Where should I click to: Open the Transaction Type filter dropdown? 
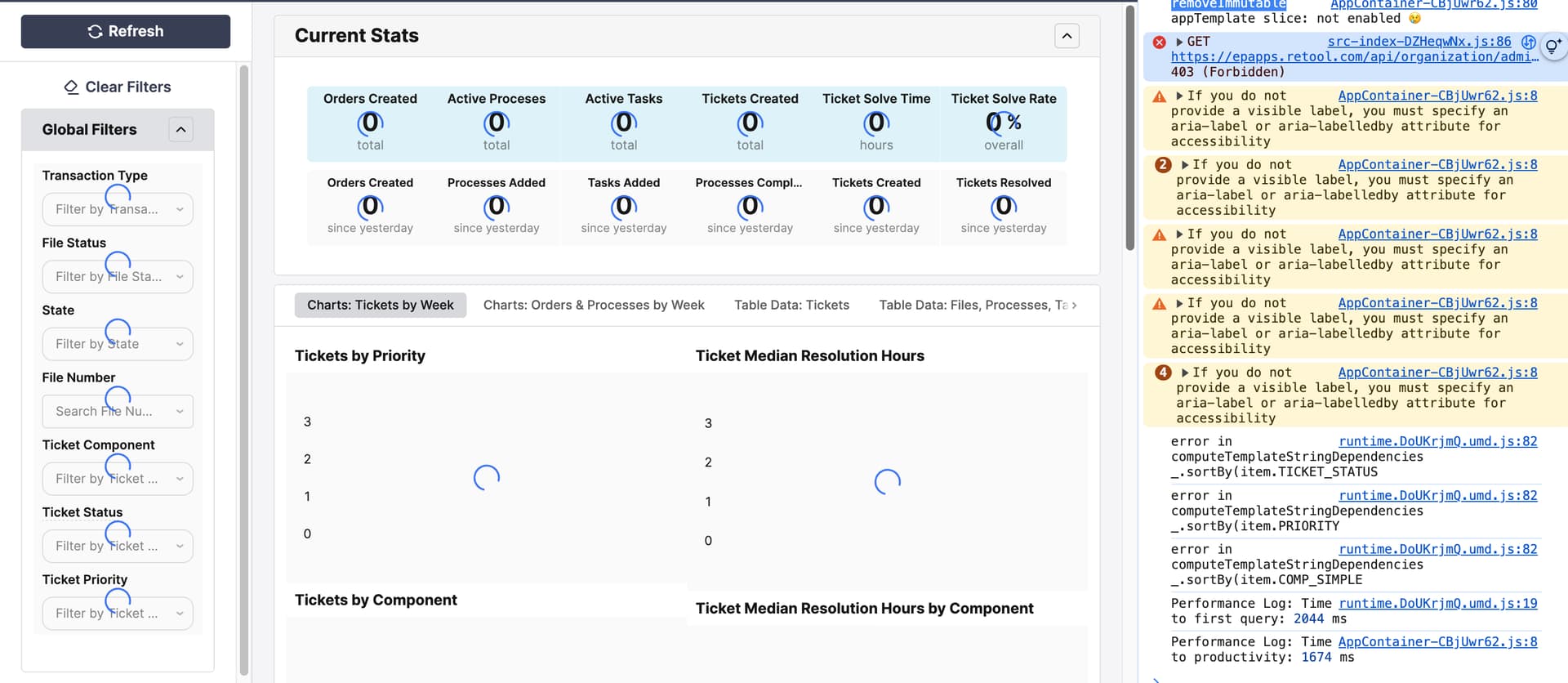pyautogui.click(x=118, y=209)
